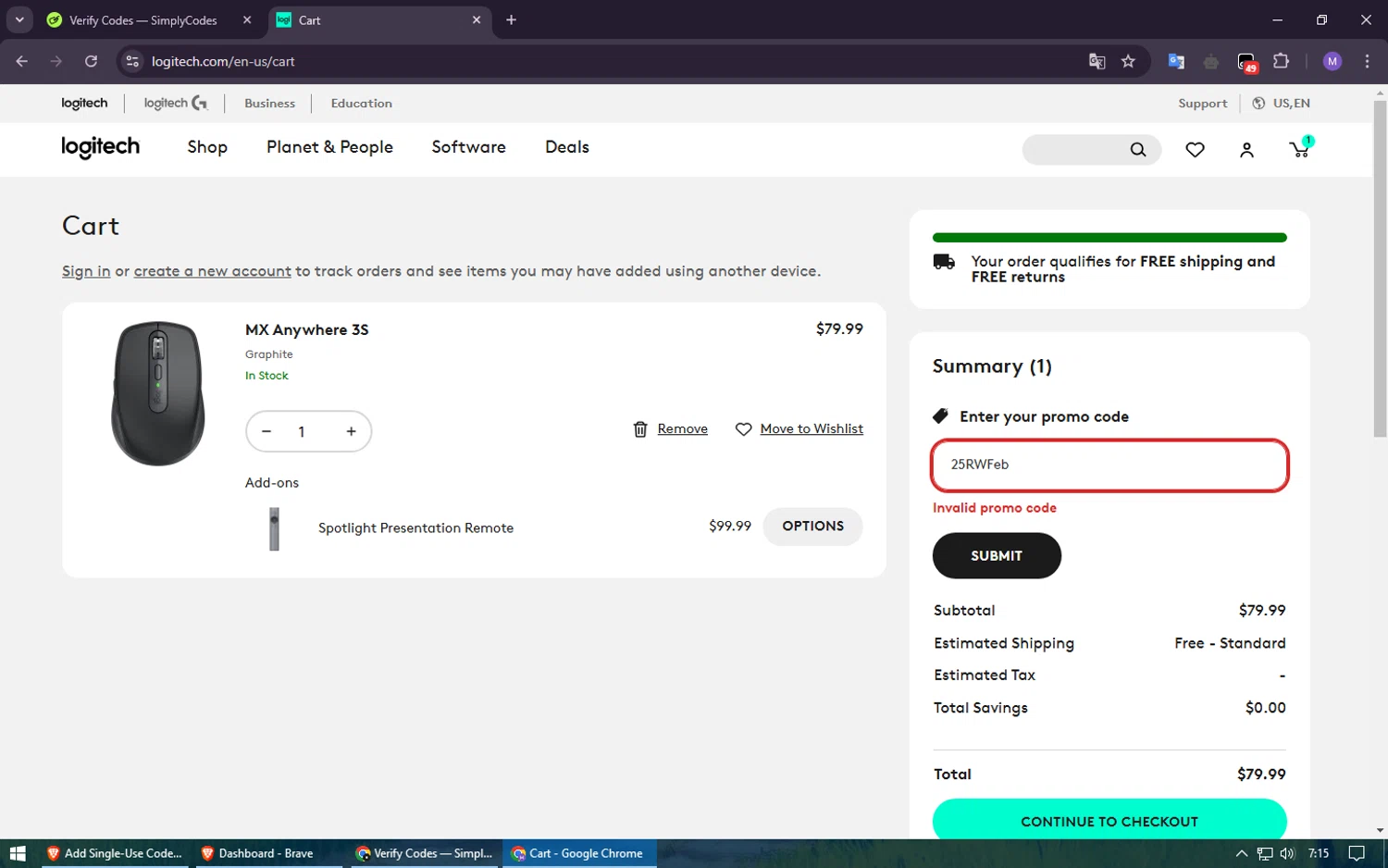The image size is (1388, 868).
Task: Click the promo tag icon
Action: coord(940,416)
